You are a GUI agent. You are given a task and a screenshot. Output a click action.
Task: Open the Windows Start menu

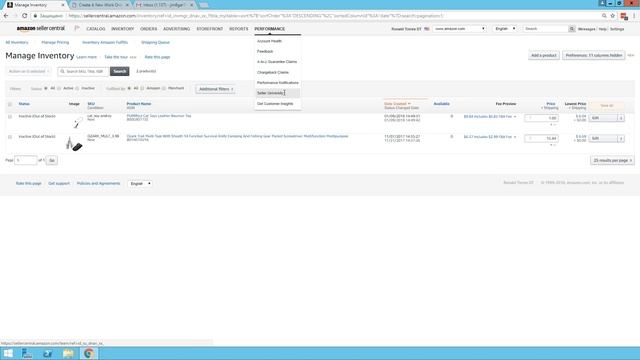(x=8, y=353)
